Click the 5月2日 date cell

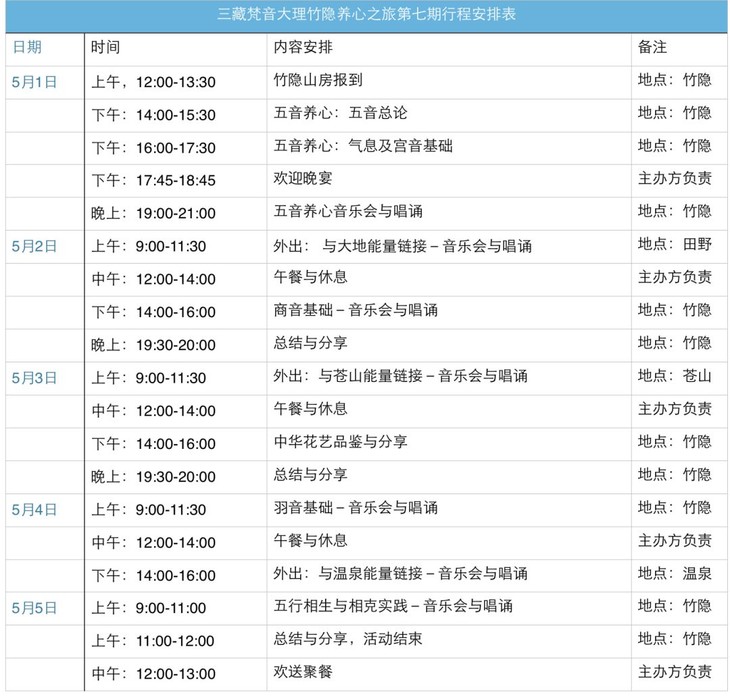(x=35, y=246)
